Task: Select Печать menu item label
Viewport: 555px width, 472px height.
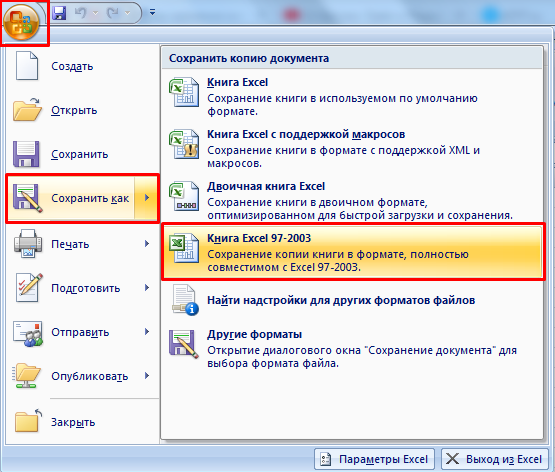Action: (x=70, y=244)
